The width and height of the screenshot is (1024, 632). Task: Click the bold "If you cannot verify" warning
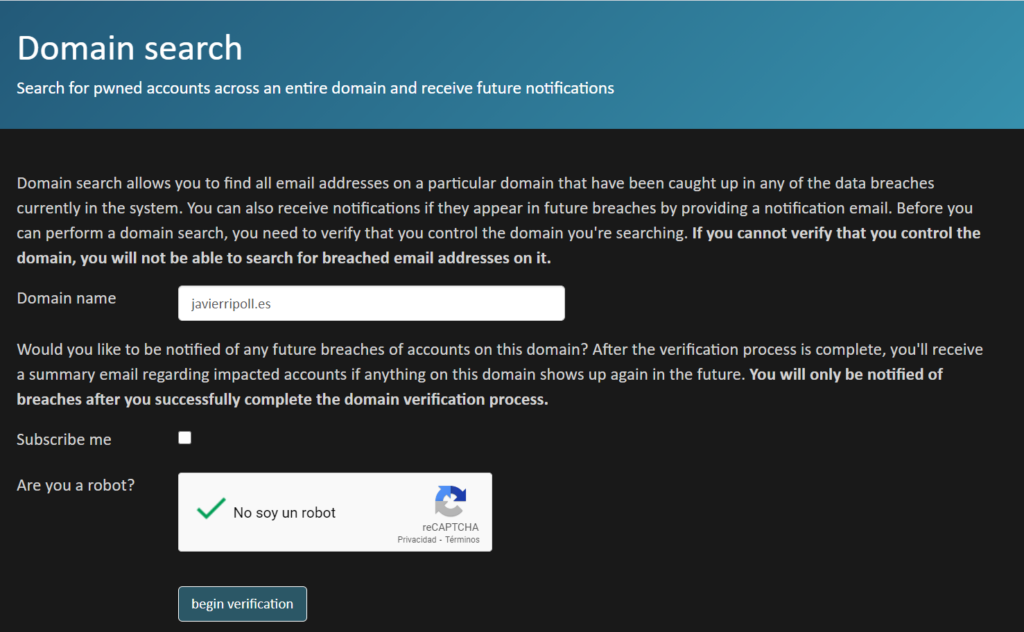pyautogui.click(x=498, y=245)
